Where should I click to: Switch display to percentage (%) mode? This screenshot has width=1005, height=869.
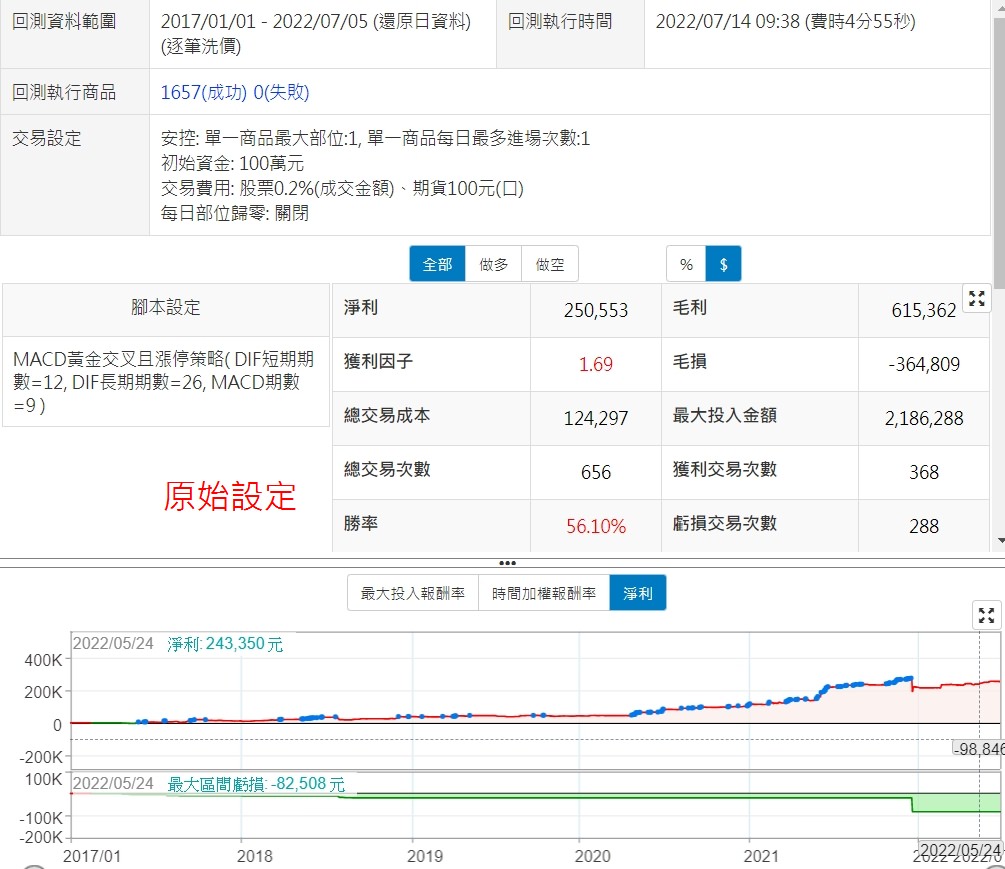tap(686, 264)
